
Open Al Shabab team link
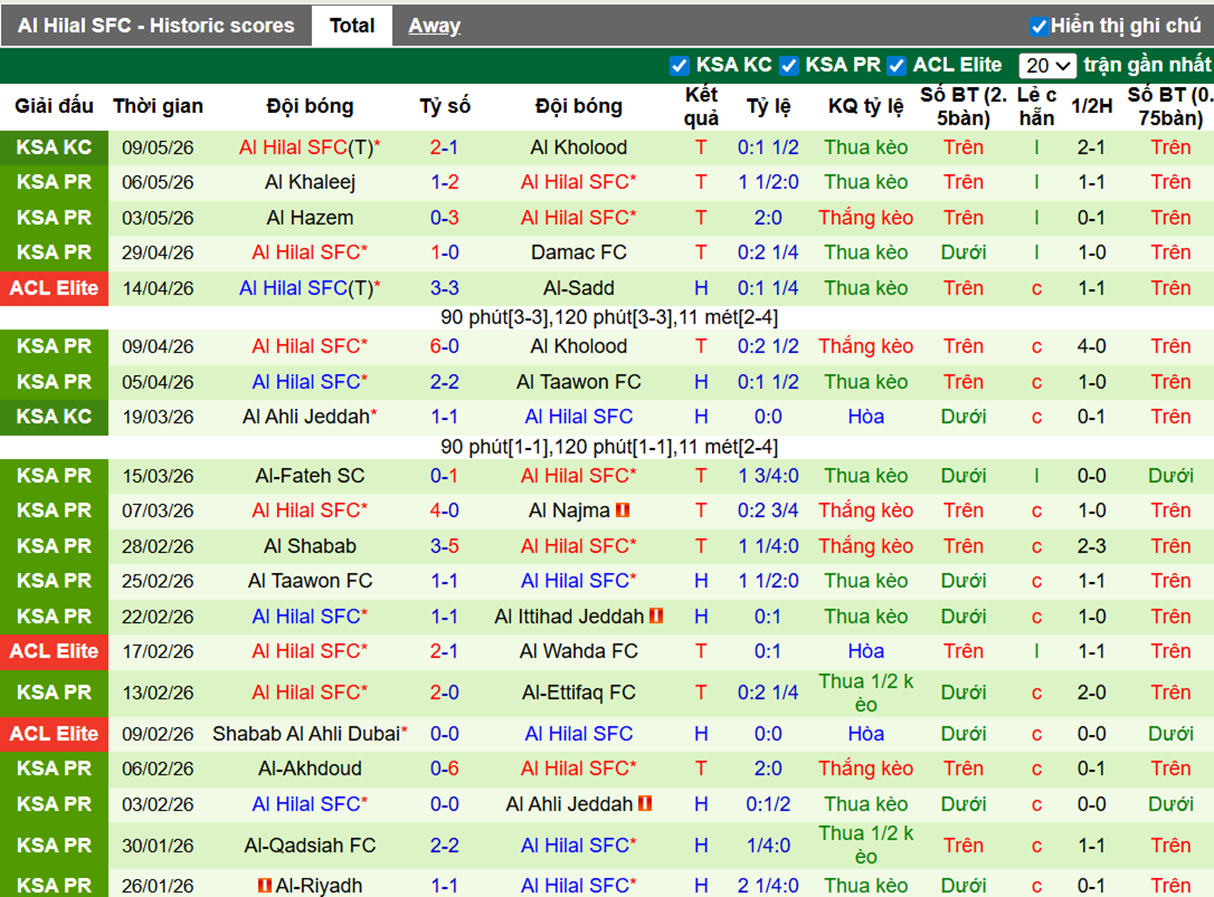click(310, 546)
